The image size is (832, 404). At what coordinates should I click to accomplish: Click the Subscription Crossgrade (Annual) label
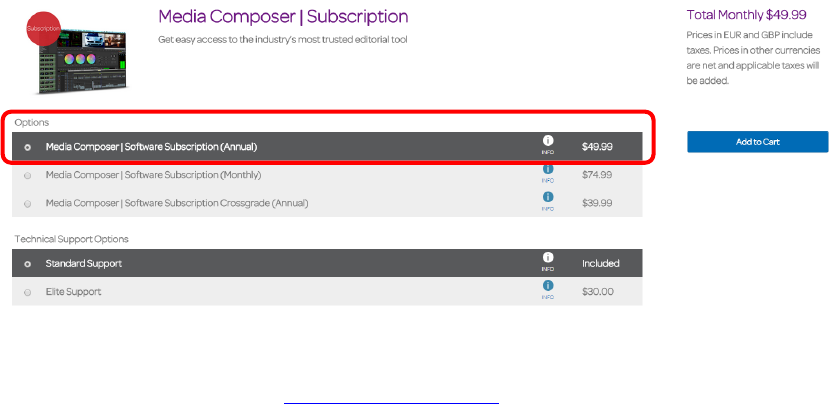click(x=177, y=203)
